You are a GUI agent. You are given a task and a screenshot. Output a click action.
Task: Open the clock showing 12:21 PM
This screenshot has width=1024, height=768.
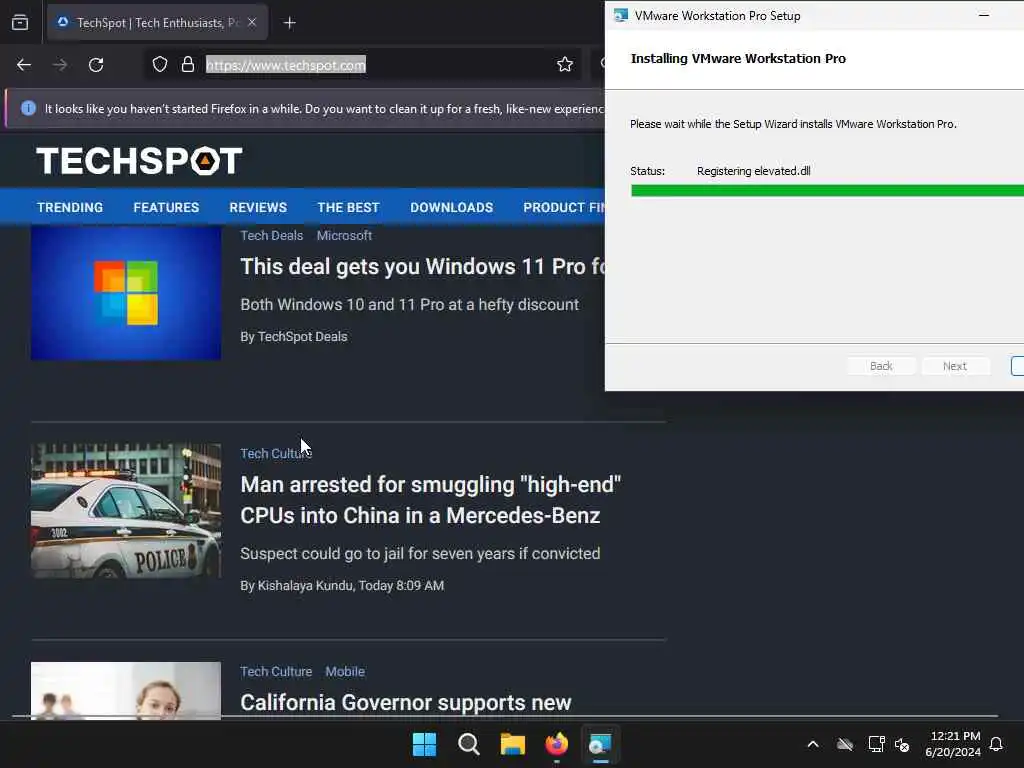953,744
